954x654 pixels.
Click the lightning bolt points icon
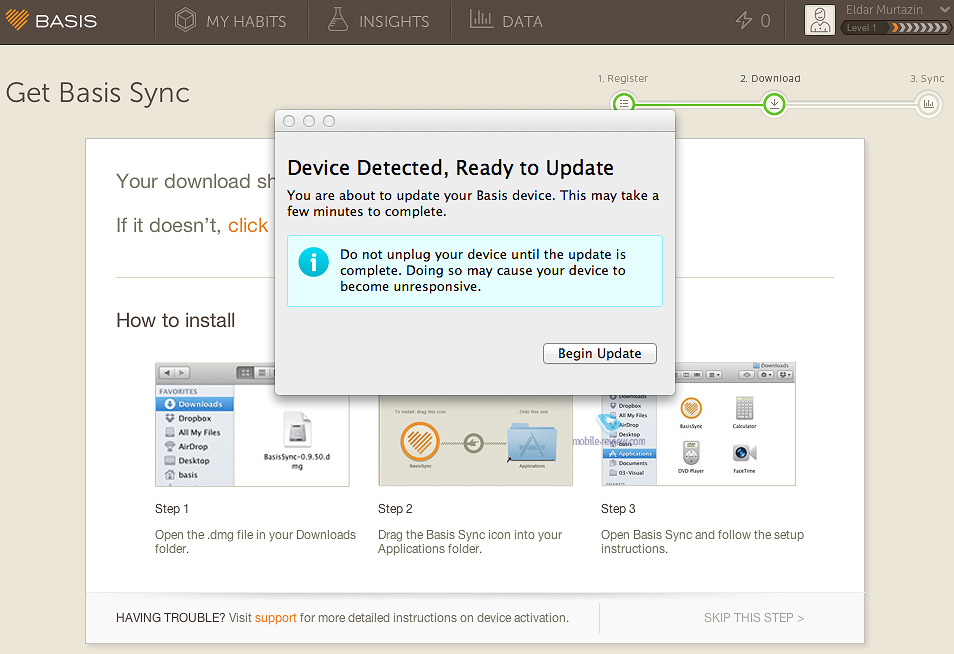(743, 21)
